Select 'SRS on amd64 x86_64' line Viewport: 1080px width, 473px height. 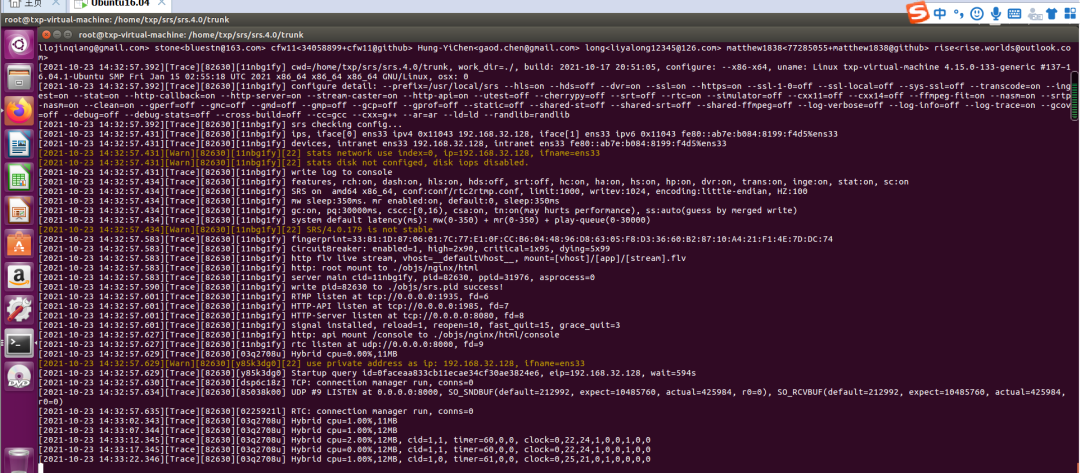click(x=423, y=191)
